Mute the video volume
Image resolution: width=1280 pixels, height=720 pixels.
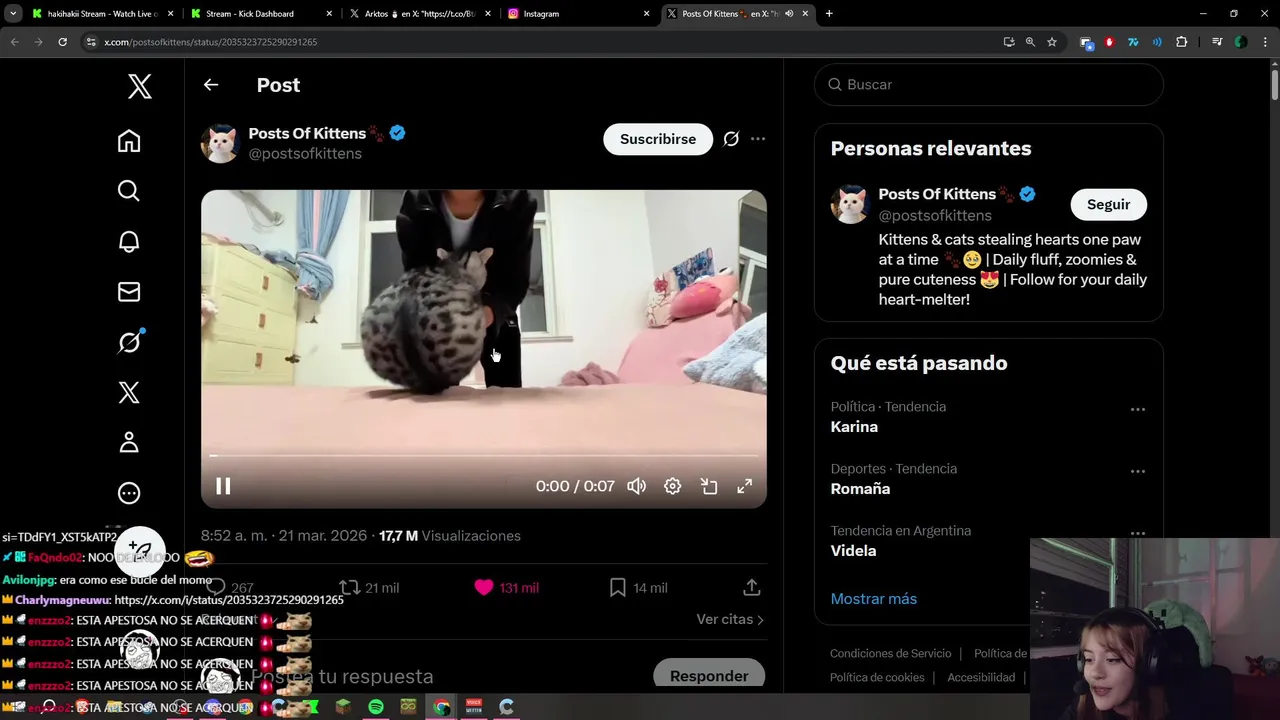[636, 486]
